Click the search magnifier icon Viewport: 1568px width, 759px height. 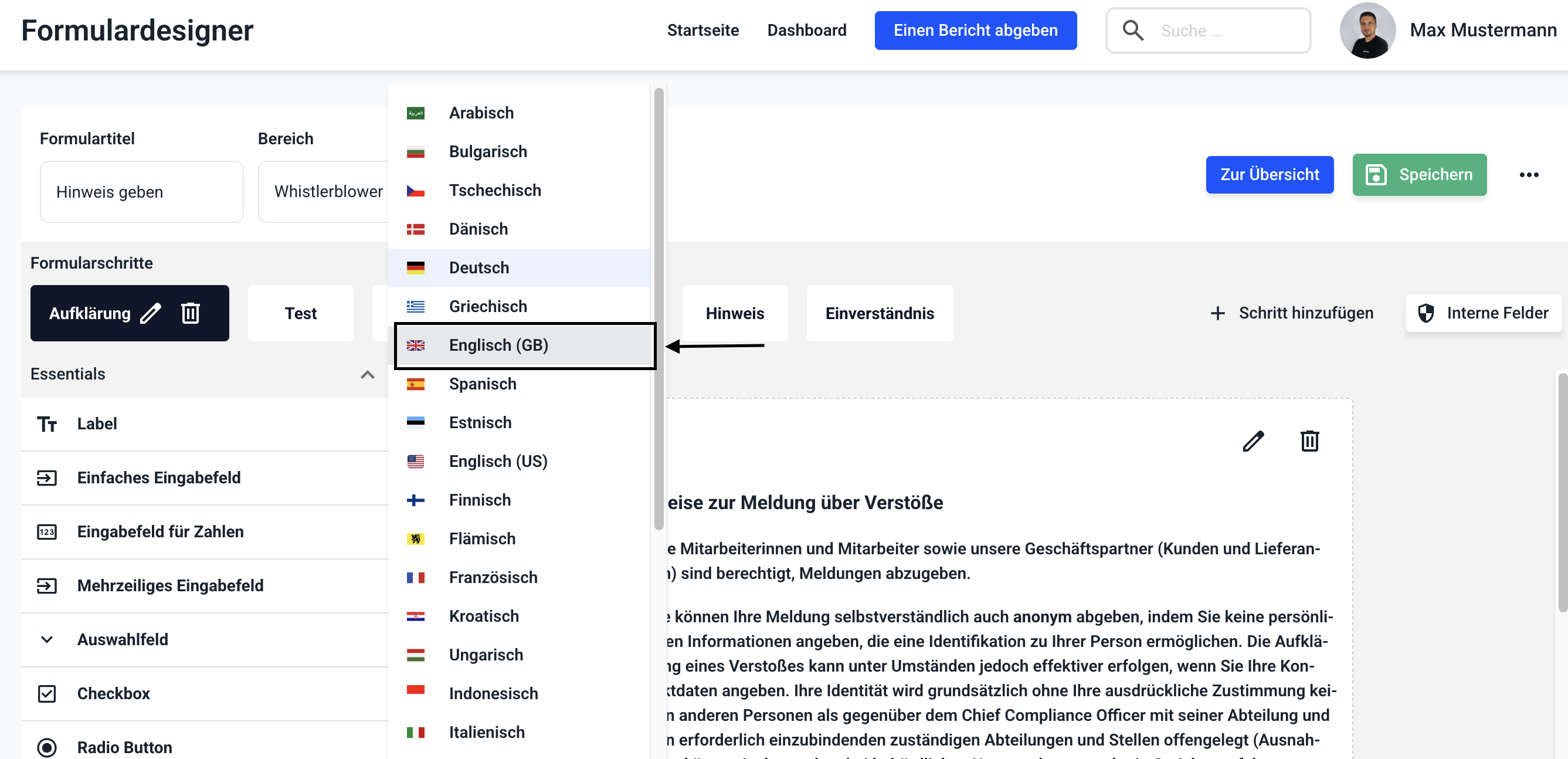point(1132,31)
